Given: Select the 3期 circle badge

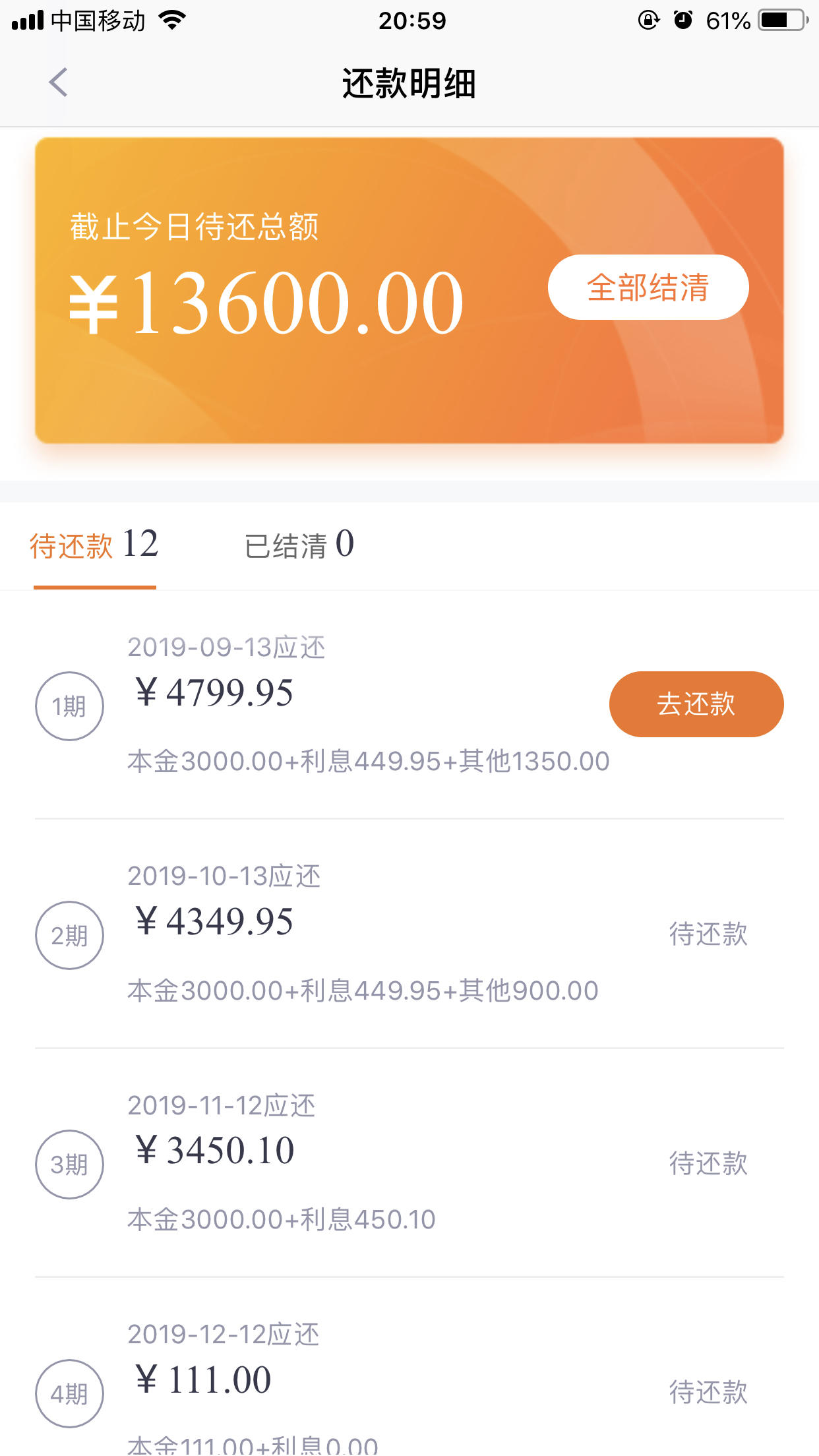Looking at the screenshot, I should coord(69,1165).
